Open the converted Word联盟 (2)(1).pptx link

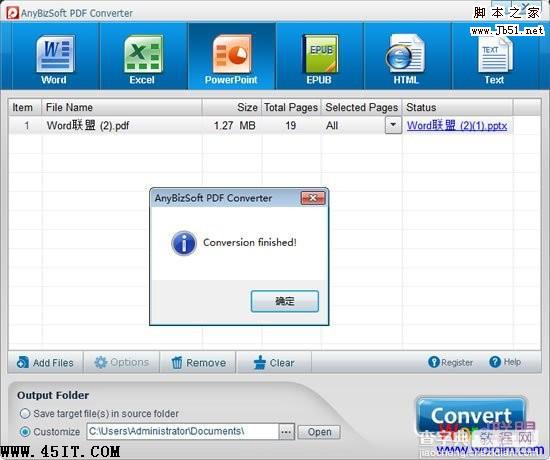coord(457,126)
